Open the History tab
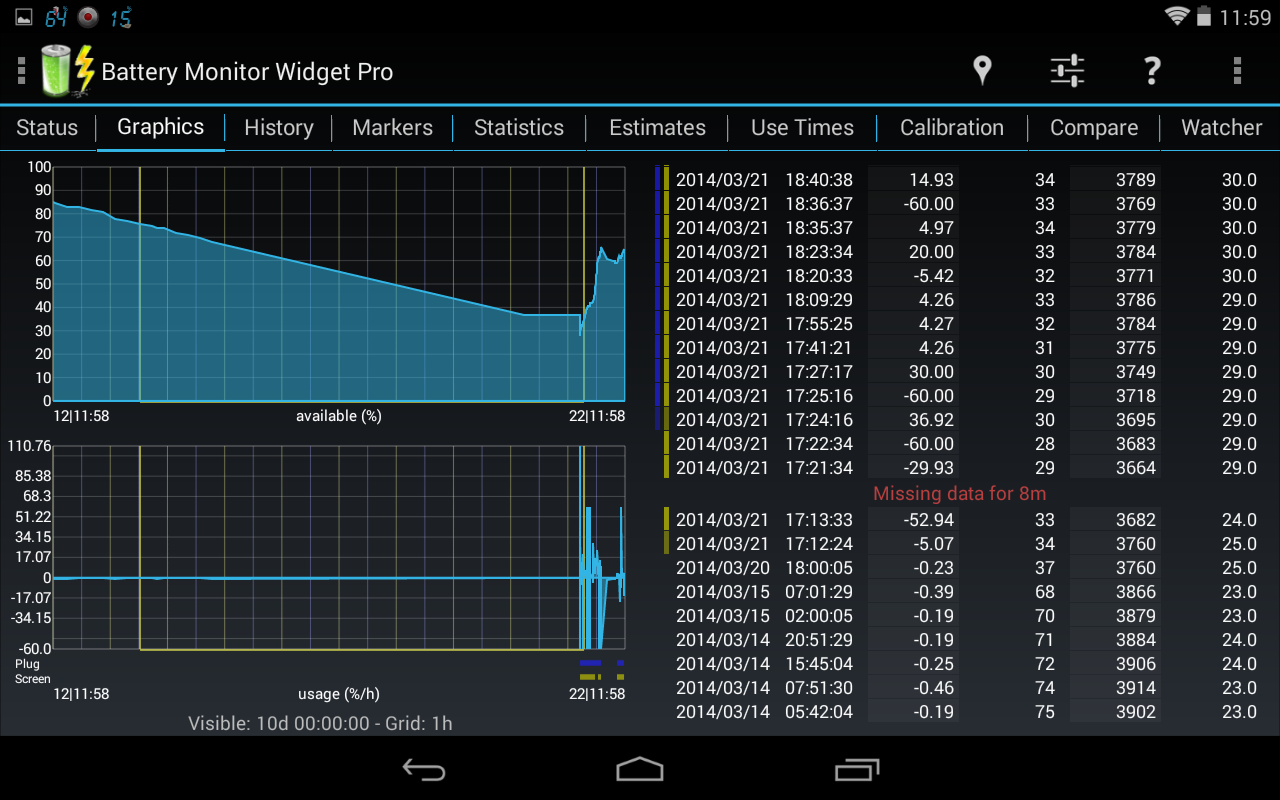 point(278,128)
